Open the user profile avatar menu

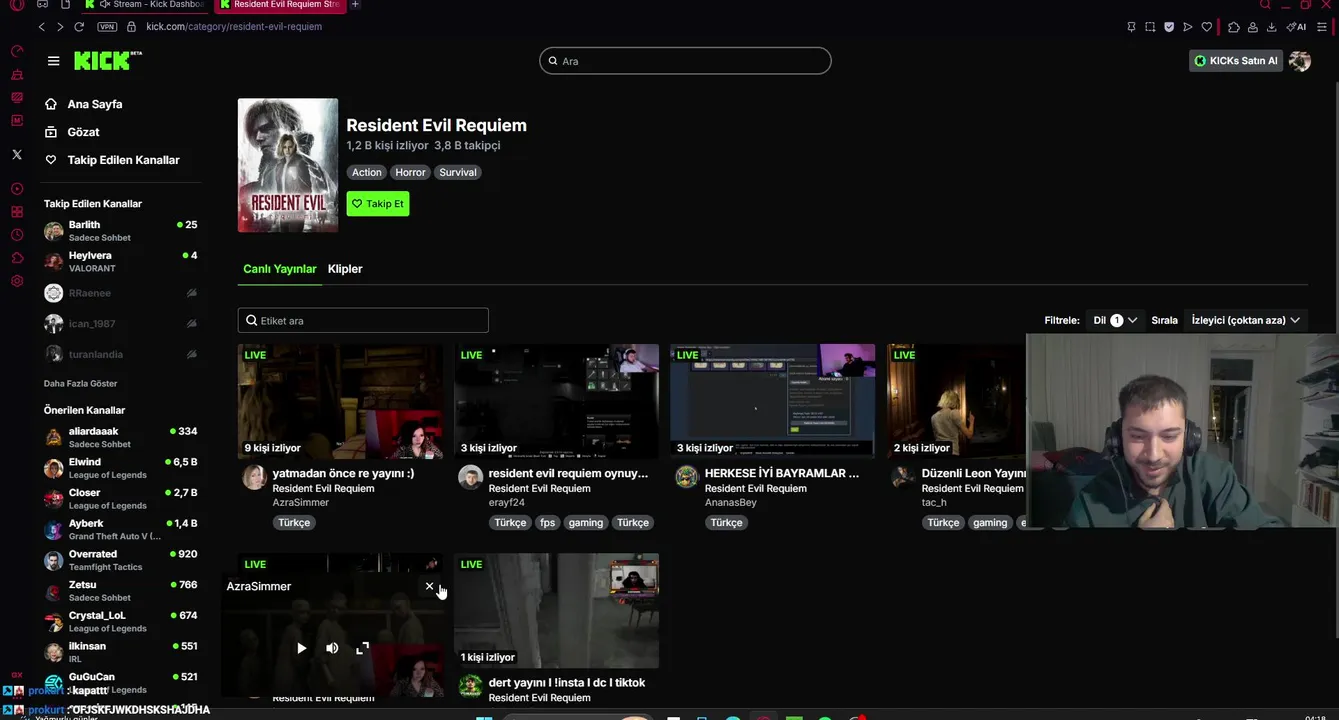(x=1300, y=61)
